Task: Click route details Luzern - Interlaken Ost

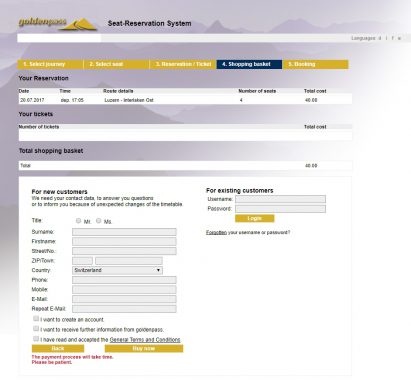Action: pos(129,100)
